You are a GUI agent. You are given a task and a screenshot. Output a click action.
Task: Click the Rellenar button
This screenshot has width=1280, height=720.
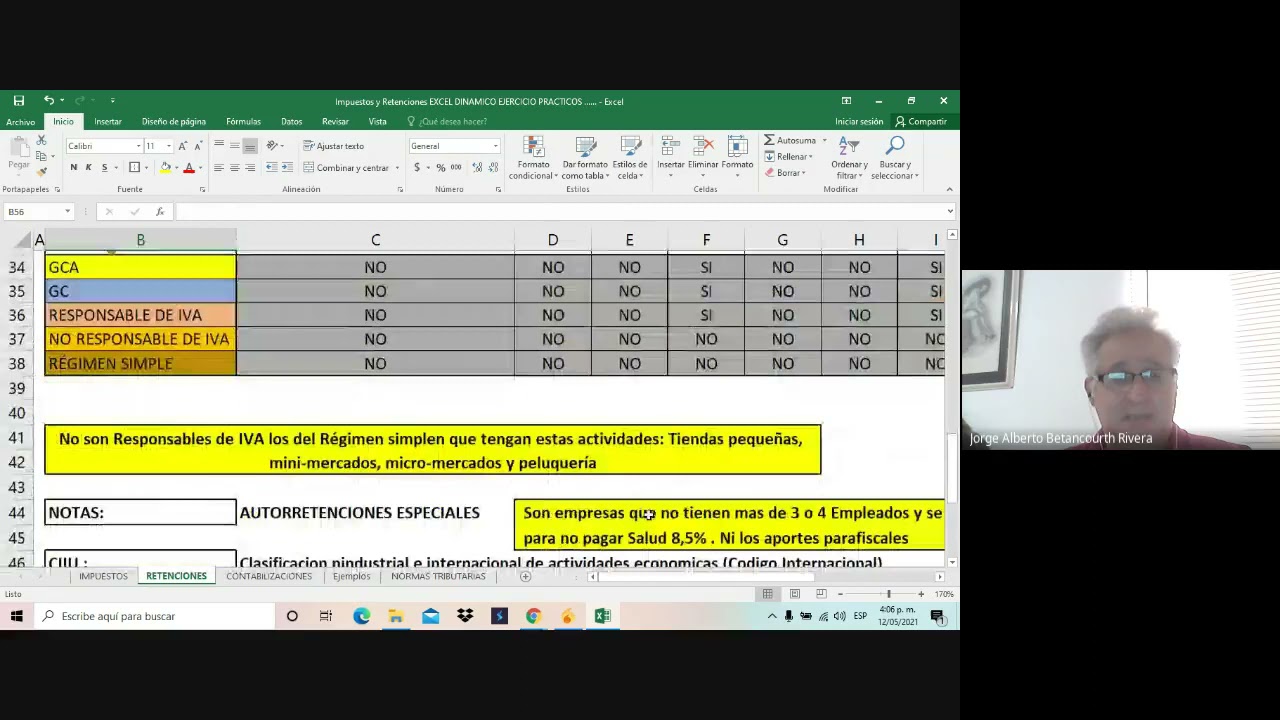click(788, 157)
